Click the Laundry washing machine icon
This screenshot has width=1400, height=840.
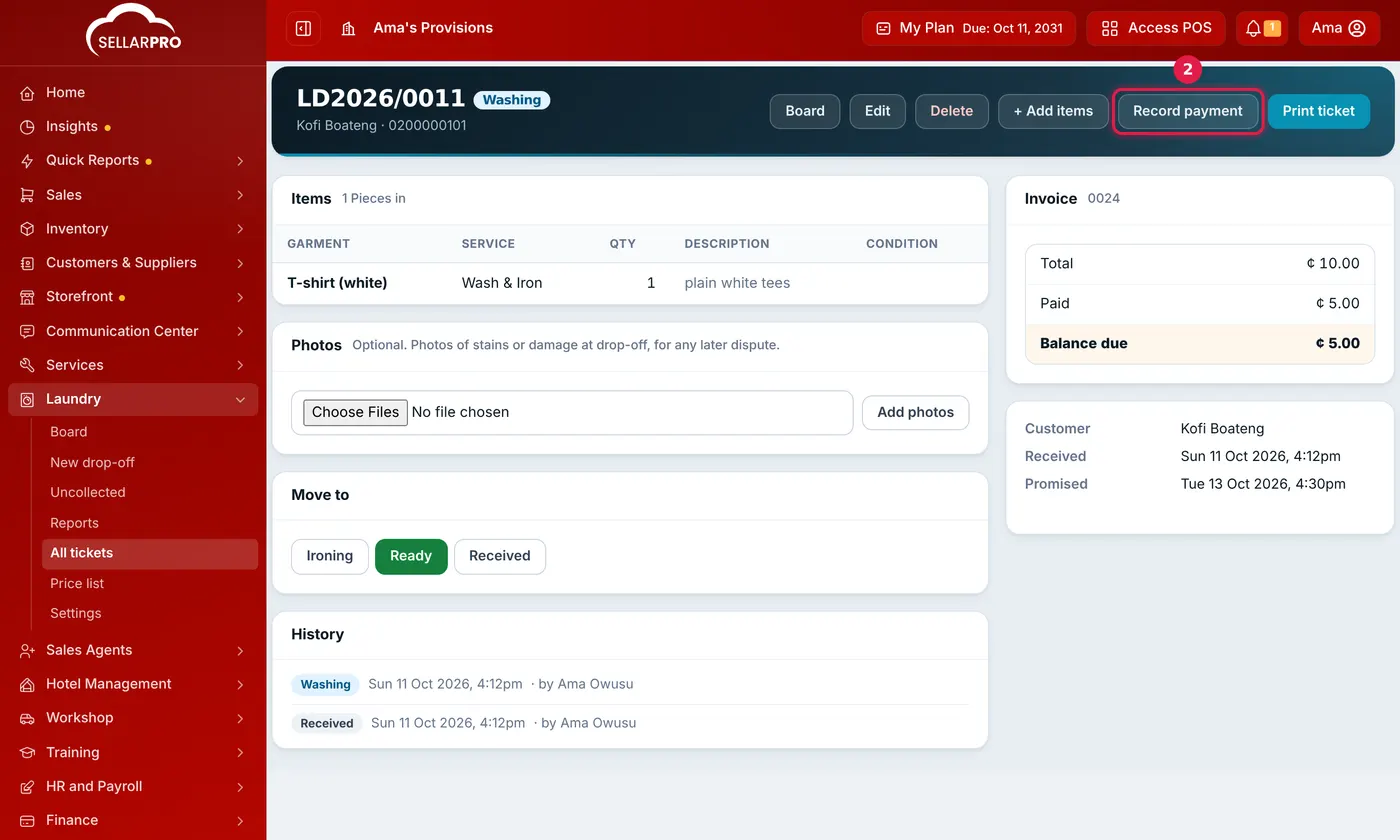pos(27,399)
